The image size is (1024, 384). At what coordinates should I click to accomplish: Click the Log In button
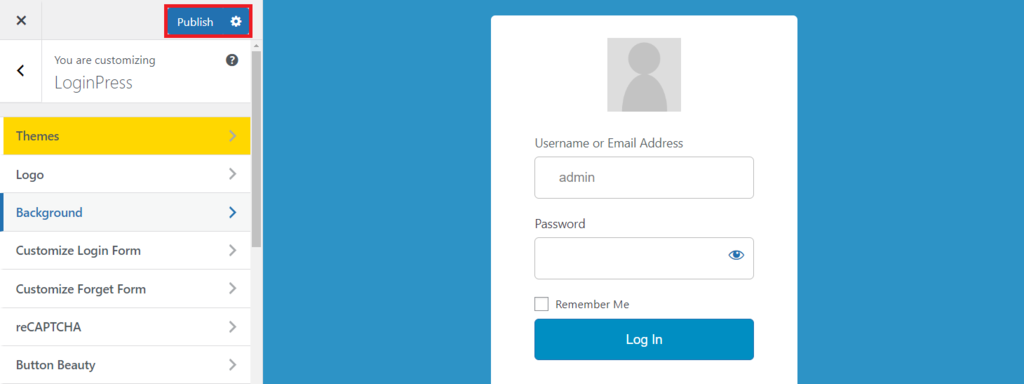click(644, 340)
